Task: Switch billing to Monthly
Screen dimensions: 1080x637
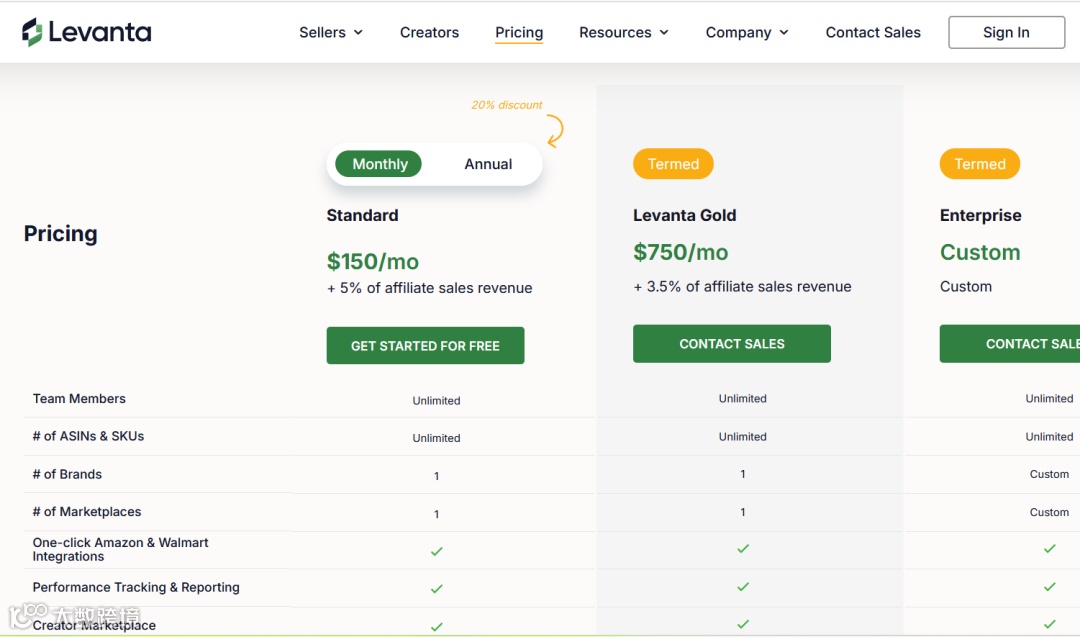Action: coord(380,164)
